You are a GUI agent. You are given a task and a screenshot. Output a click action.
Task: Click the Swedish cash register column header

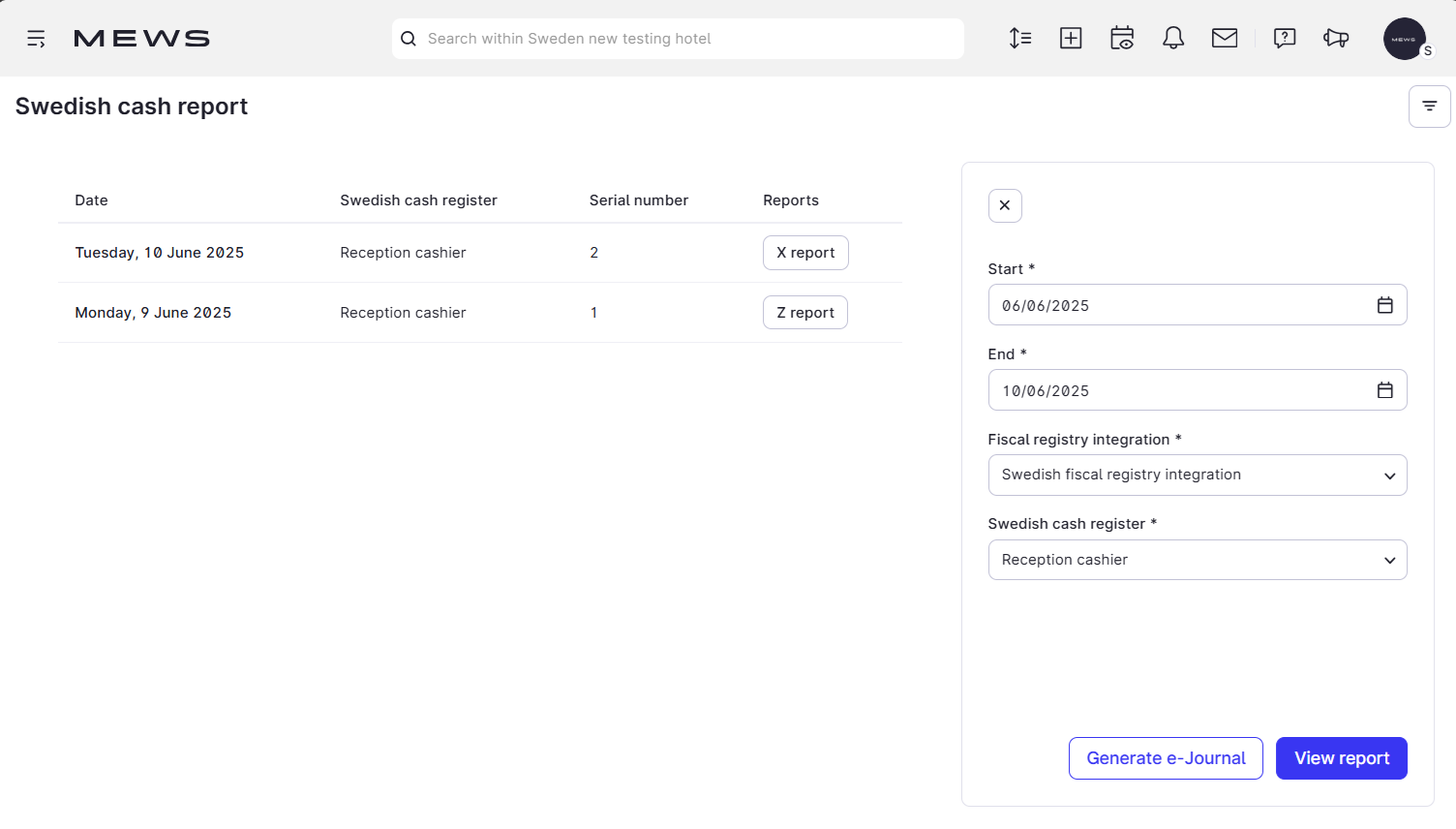point(418,200)
